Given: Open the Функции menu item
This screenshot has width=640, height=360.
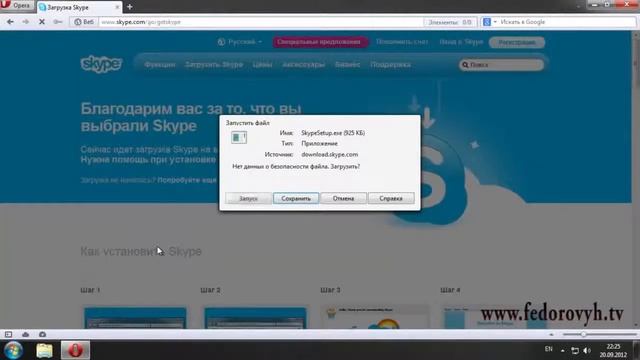Looking at the screenshot, I should coord(160,64).
